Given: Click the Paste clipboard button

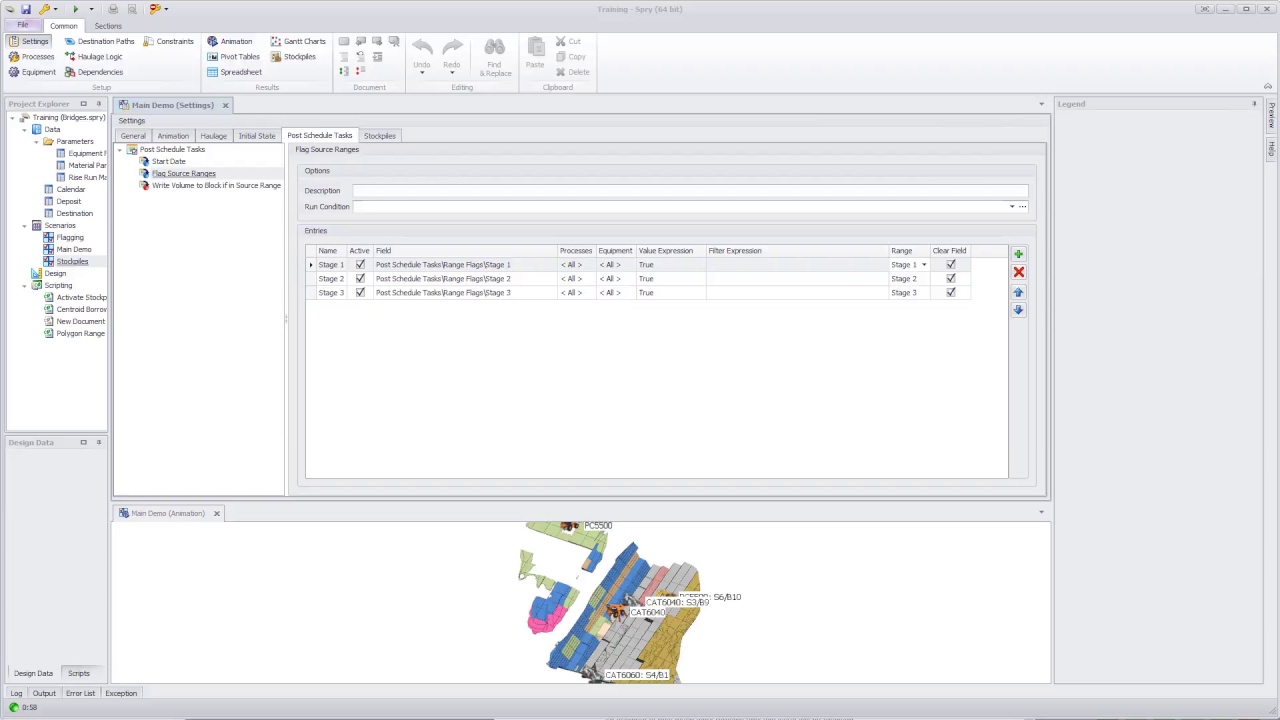Looking at the screenshot, I should pos(535,54).
